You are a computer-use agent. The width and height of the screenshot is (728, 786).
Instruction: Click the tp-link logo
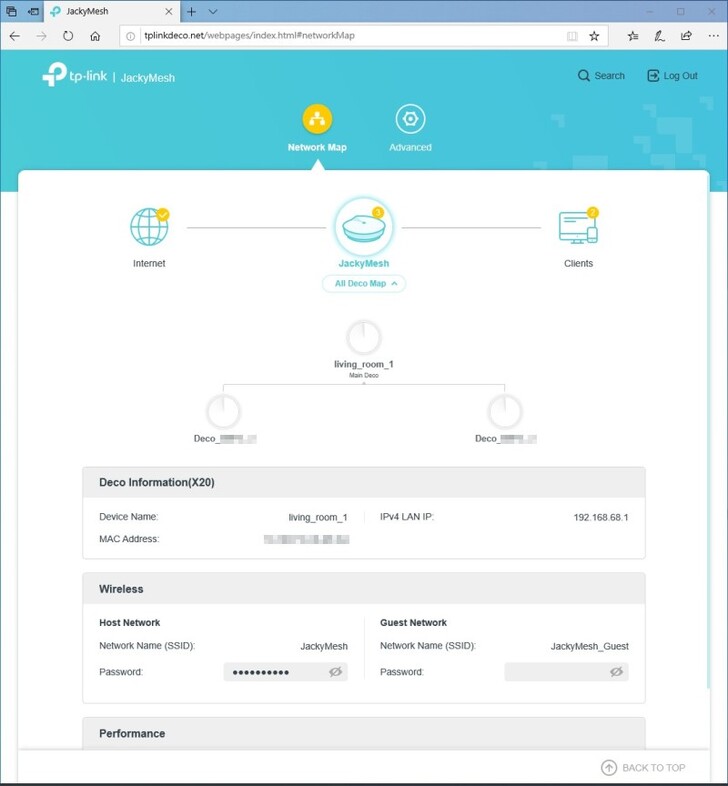pyautogui.click(x=75, y=75)
